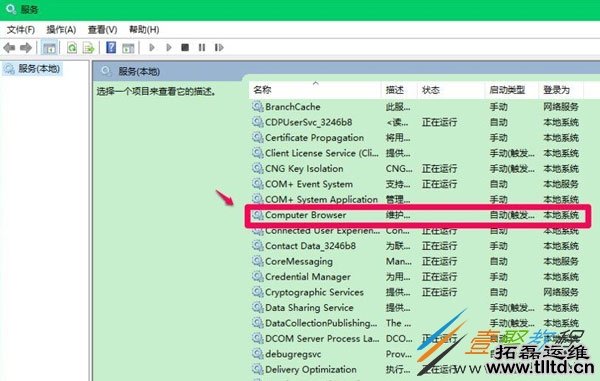Viewport: 600px width, 381px height.
Task: Open the 操作(A) menu
Action: click(x=61, y=29)
